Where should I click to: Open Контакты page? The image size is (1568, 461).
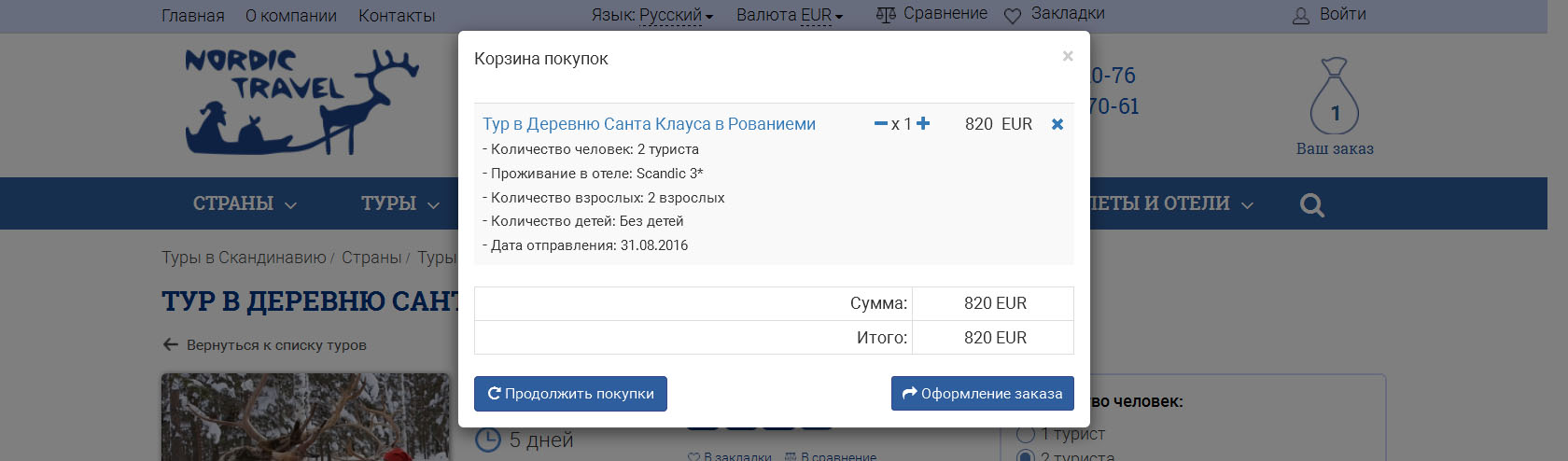point(397,16)
